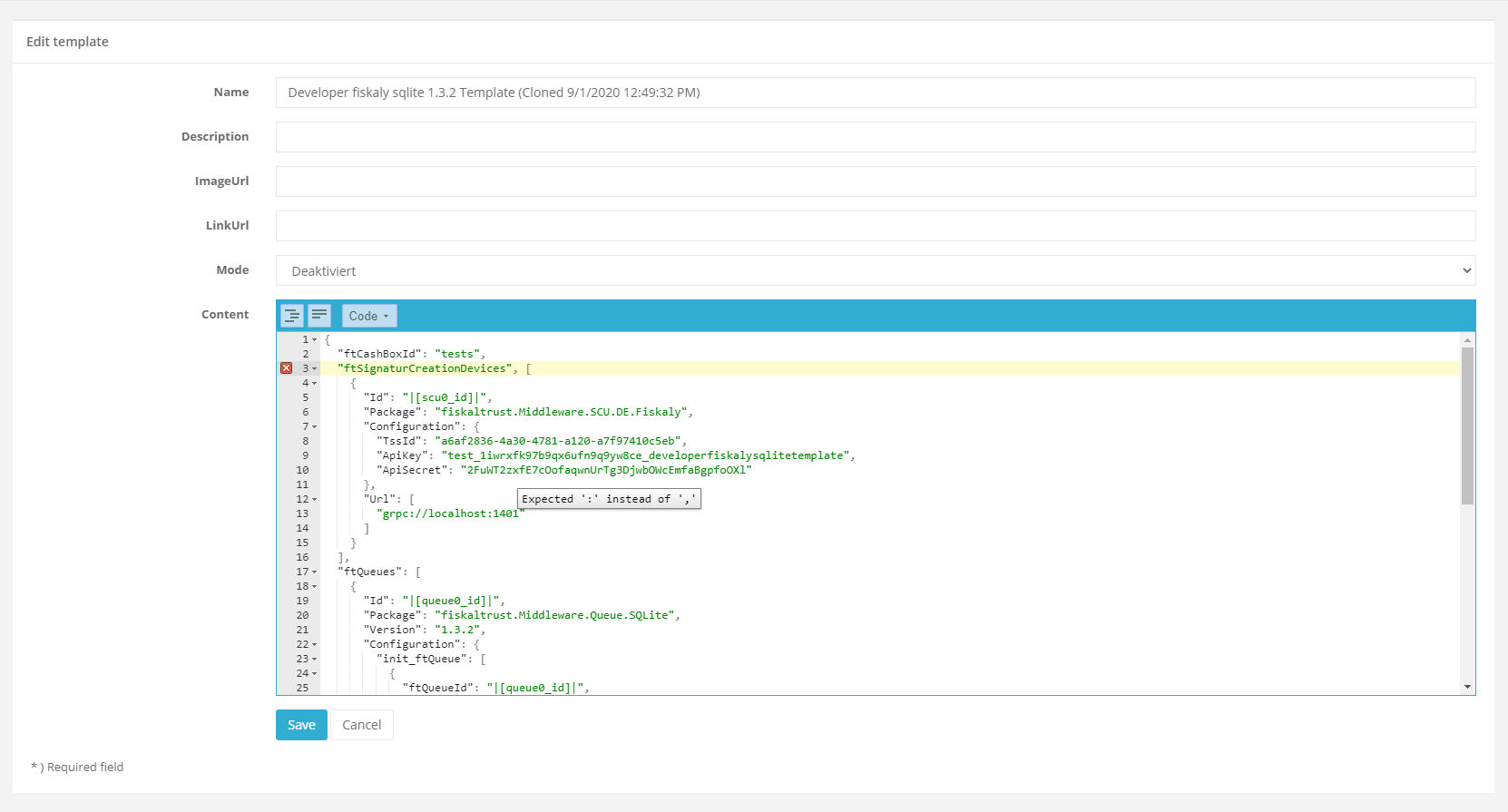Screen dimensions: 1508x812
Task: Click the Save button
Action: [301, 725]
